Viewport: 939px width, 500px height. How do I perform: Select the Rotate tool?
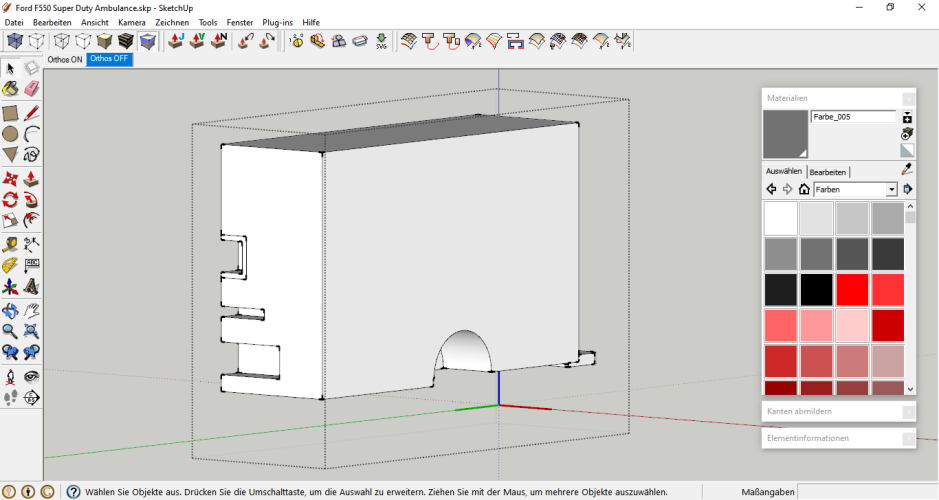pos(10,199)
